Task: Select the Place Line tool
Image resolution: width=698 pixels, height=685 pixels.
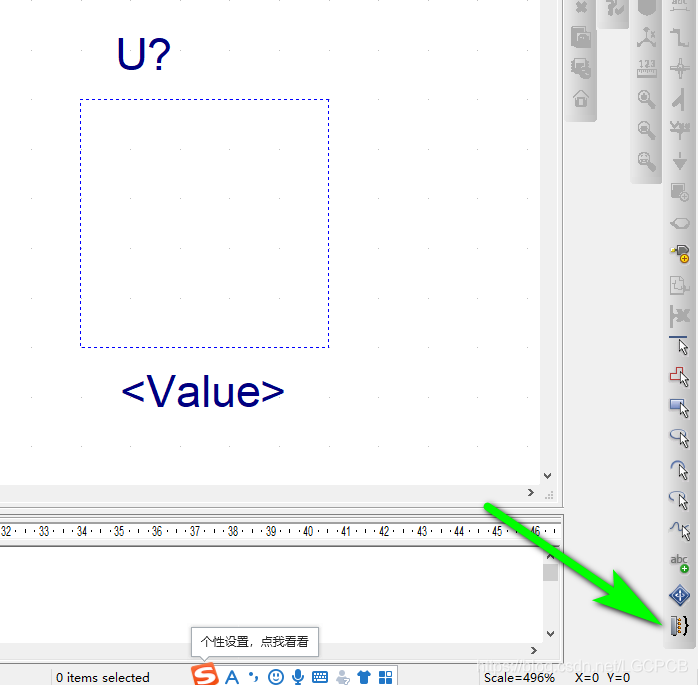Action: tap(680, 345)
